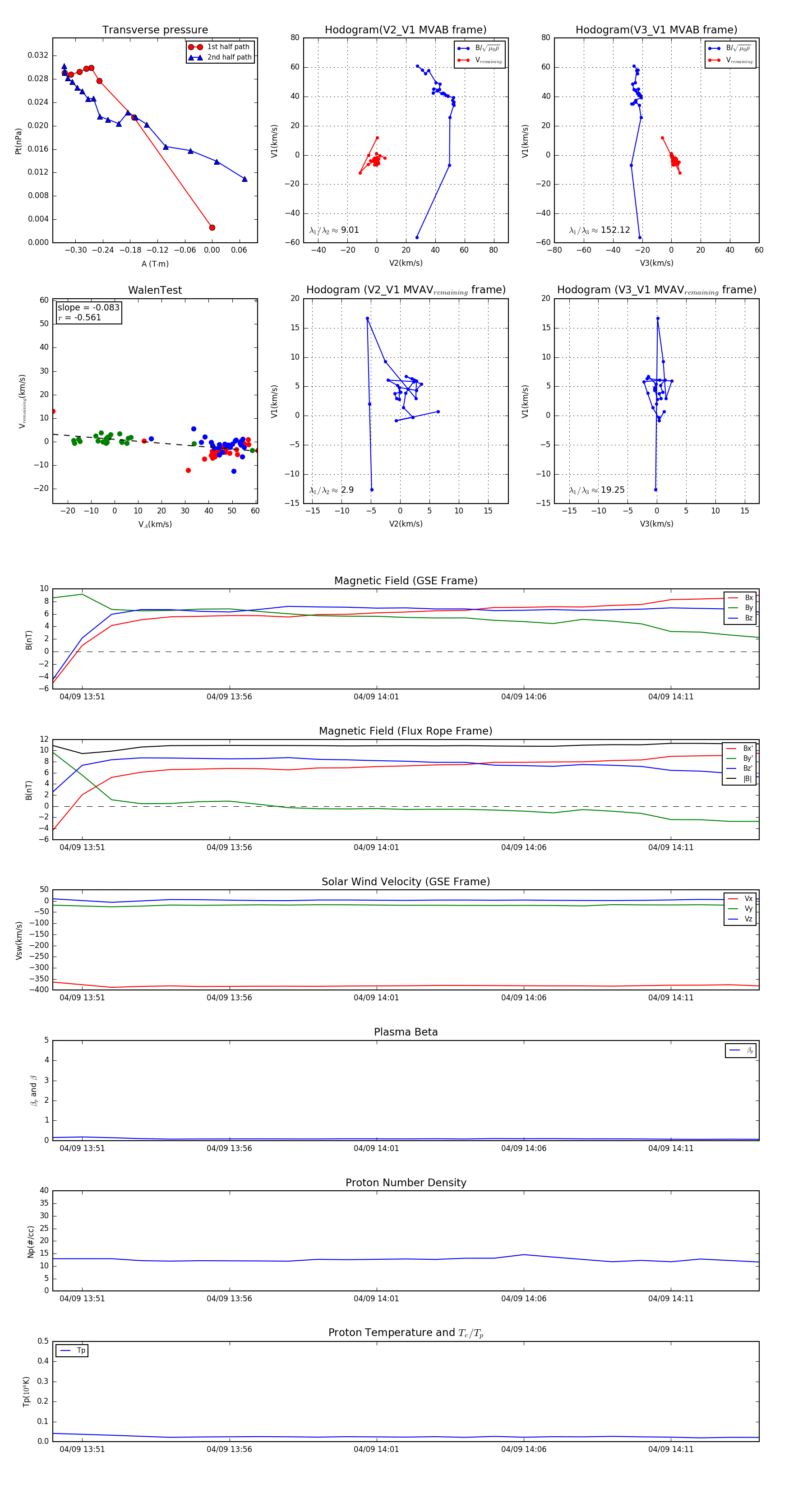Click the WalenTest 'V_A(km/s)' x-axis label
Viewport: 812px width, 1489px height.
(155, 524)
